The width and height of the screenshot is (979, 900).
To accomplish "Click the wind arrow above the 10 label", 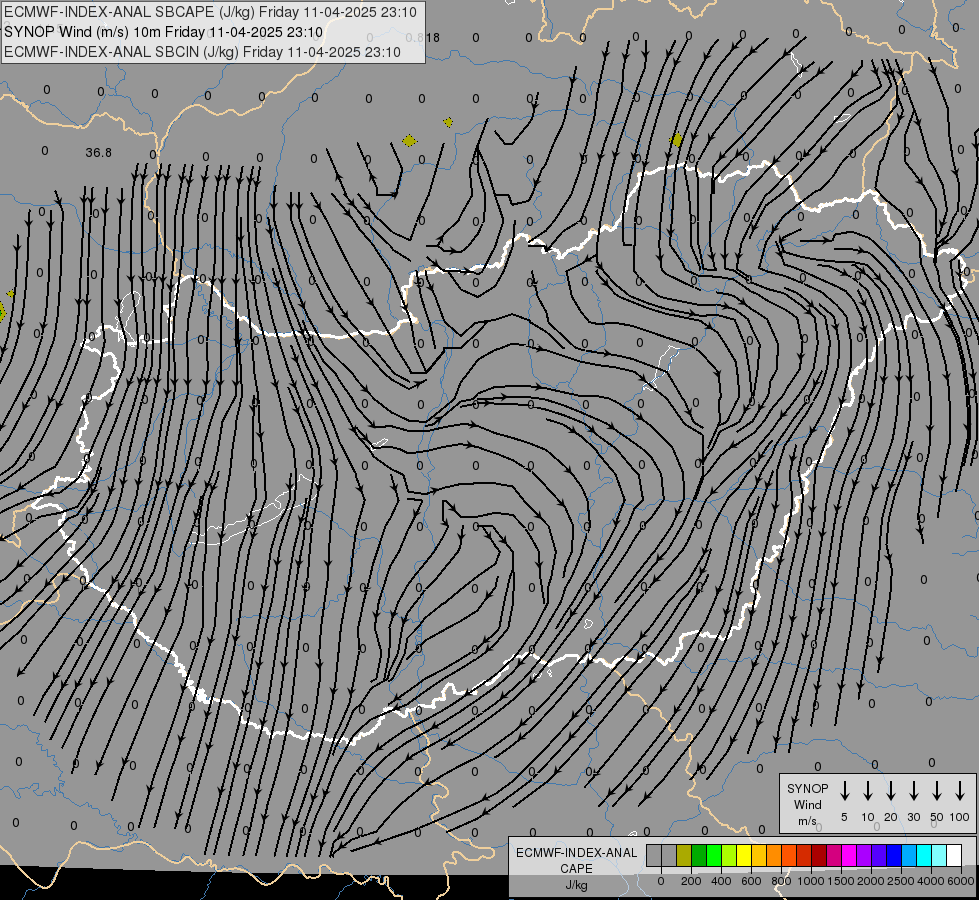I will tap(868, 791).
